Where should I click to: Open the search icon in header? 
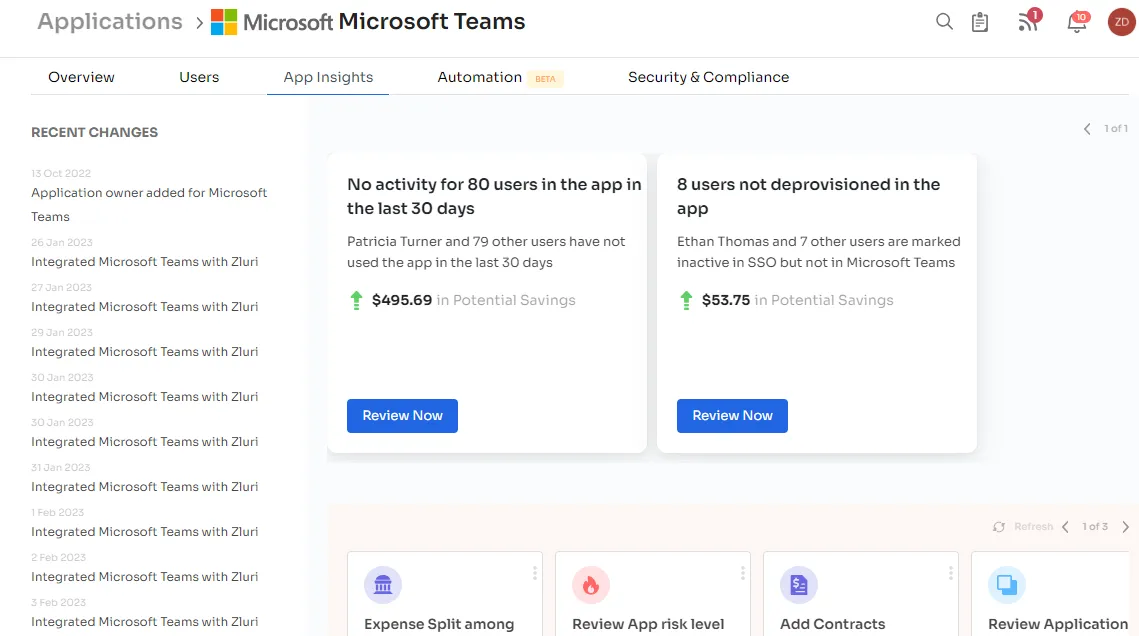[944, 22]
